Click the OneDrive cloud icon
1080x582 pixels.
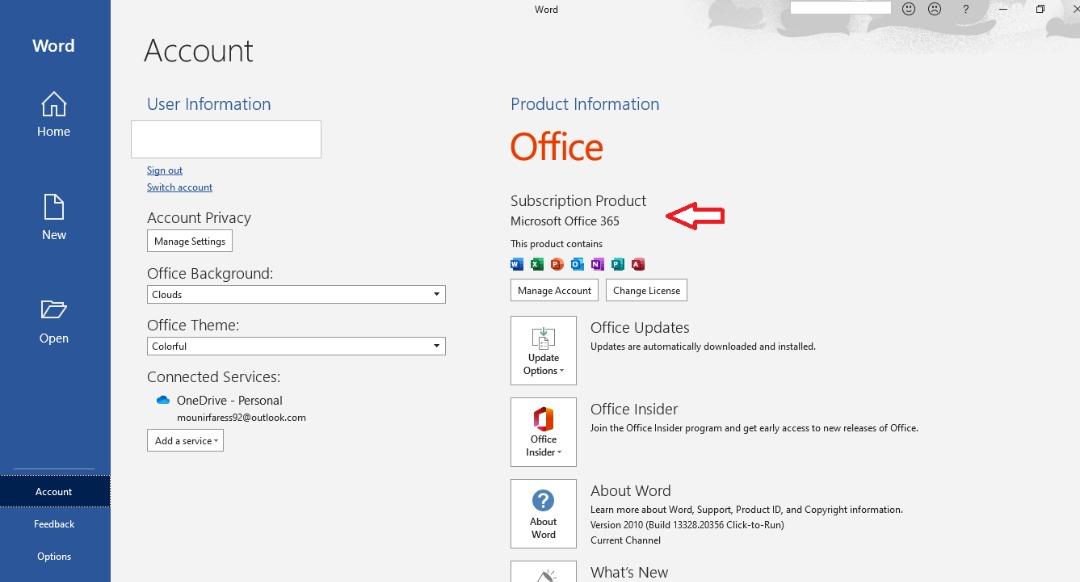coord(163,400)
